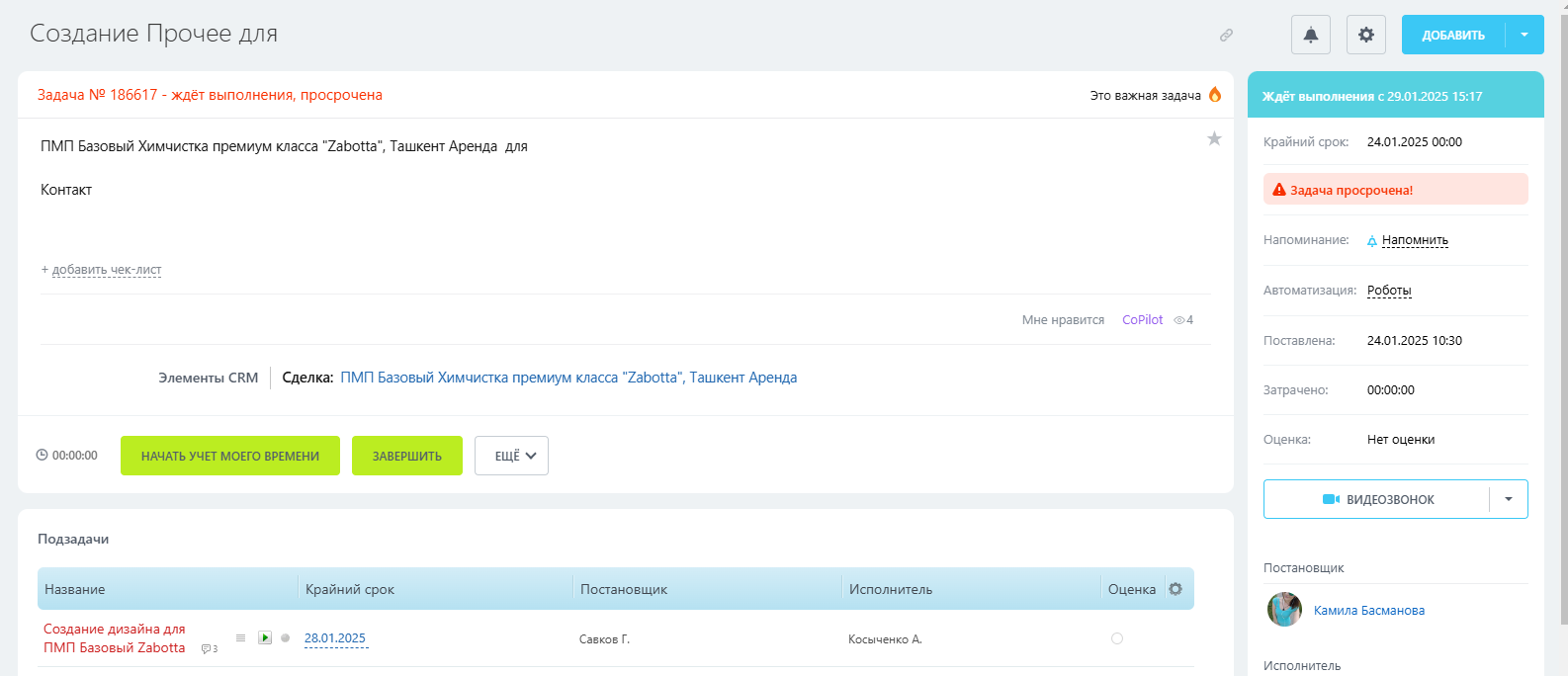Open the subtask hamburger menu icon
The height and width of the screenshot is (676, 1568).
pos(240,638)
